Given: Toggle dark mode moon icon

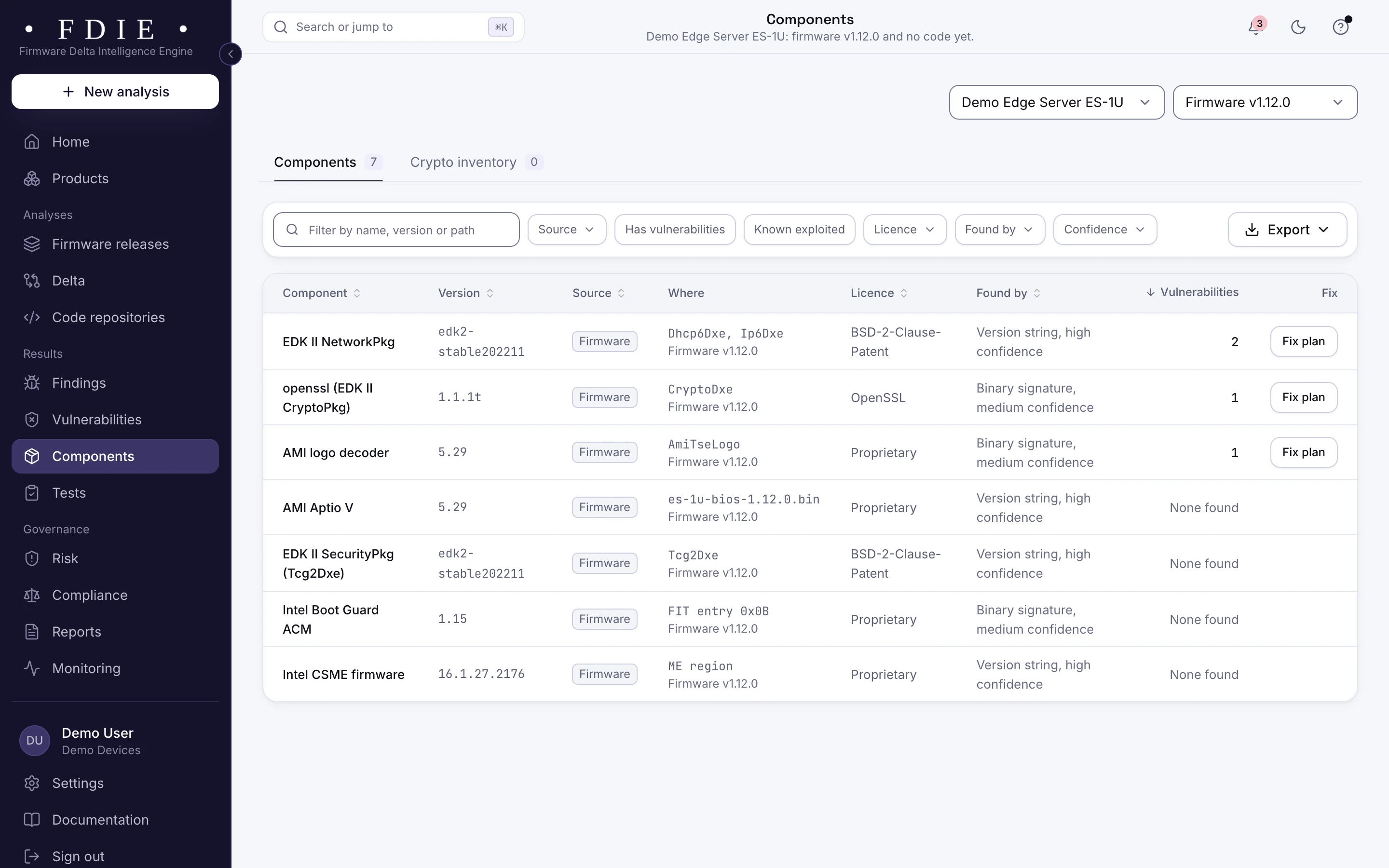Looking at the screenshot, I should pos(1298,27).
